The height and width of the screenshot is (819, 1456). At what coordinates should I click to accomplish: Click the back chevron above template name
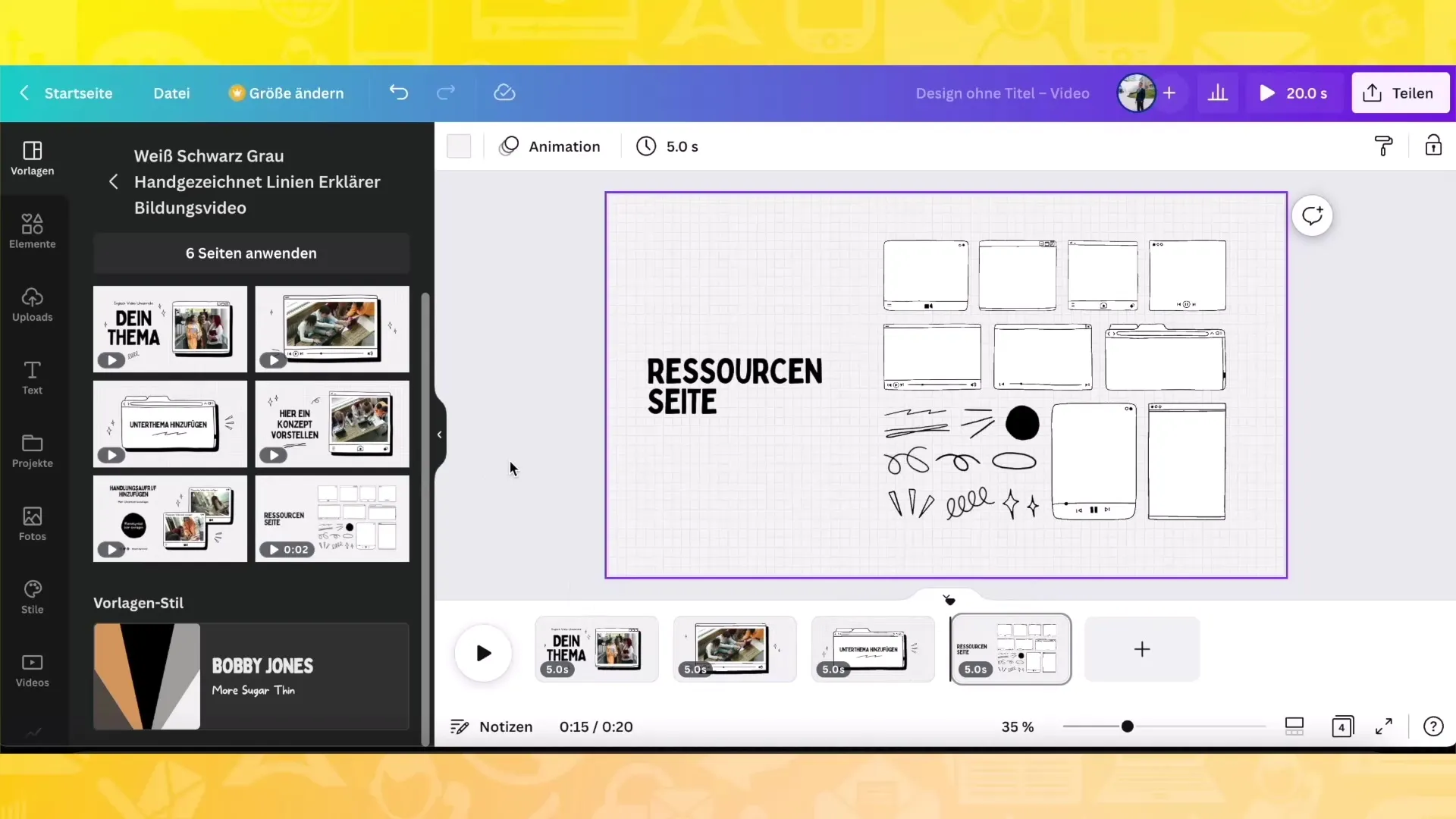113,181
